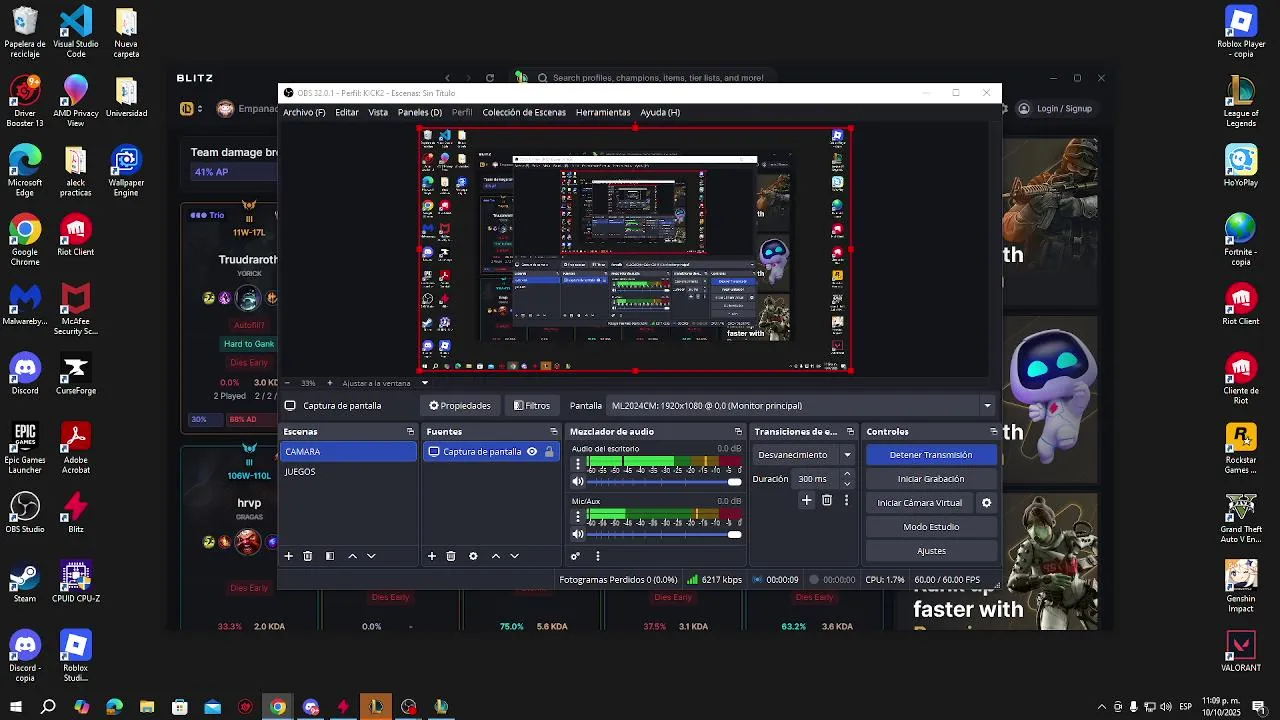1280x720 pixels.
Task: Increase transition Duración with up arrow
Action: (x=847, y=474)
